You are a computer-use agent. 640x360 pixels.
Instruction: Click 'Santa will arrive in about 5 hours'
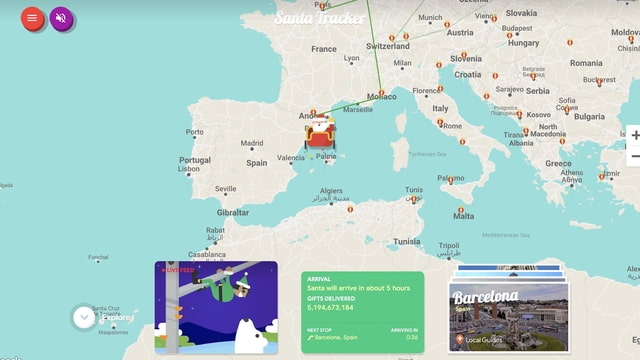click(358, 288)
